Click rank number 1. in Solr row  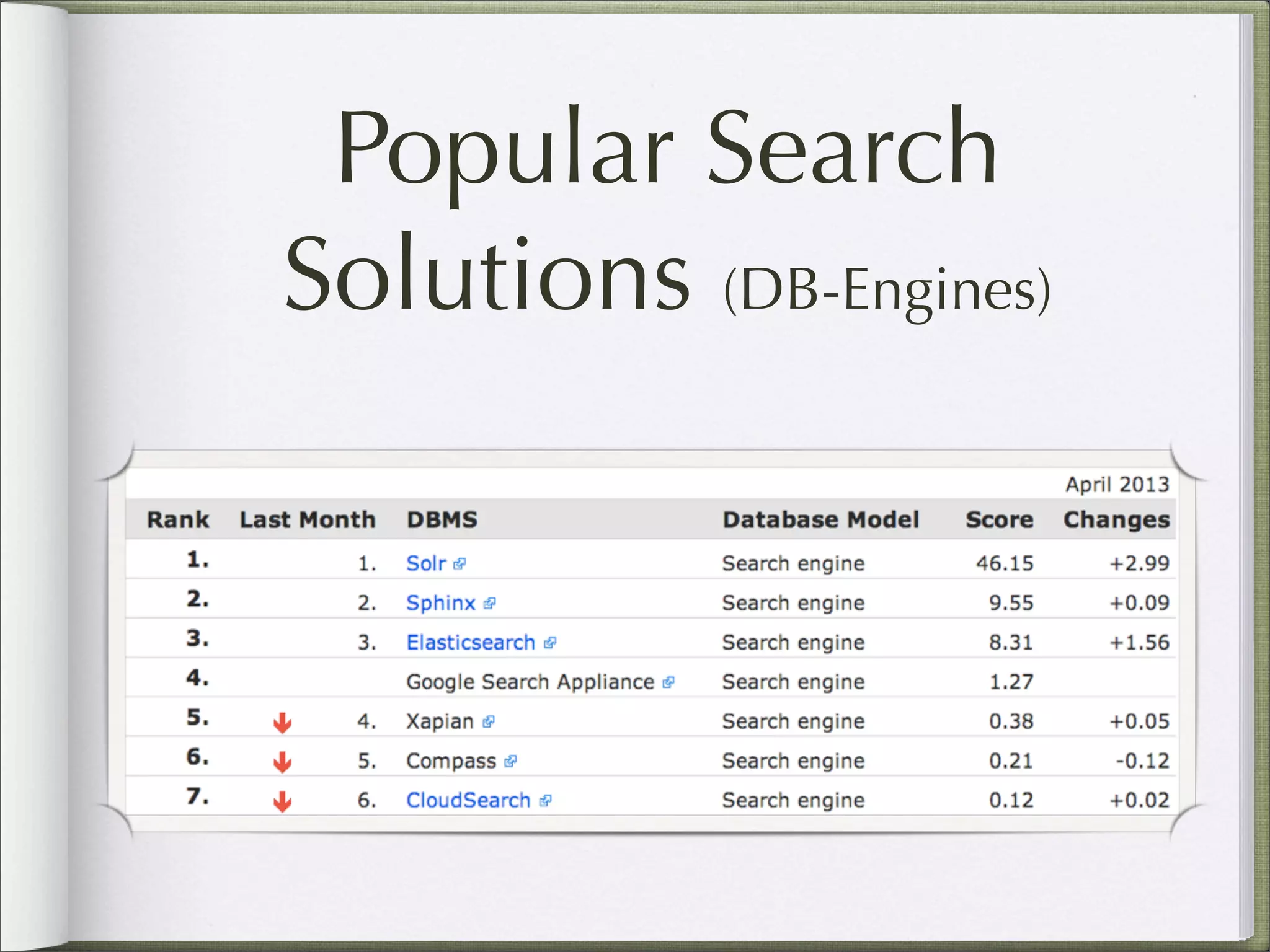(x=198, y=560)
